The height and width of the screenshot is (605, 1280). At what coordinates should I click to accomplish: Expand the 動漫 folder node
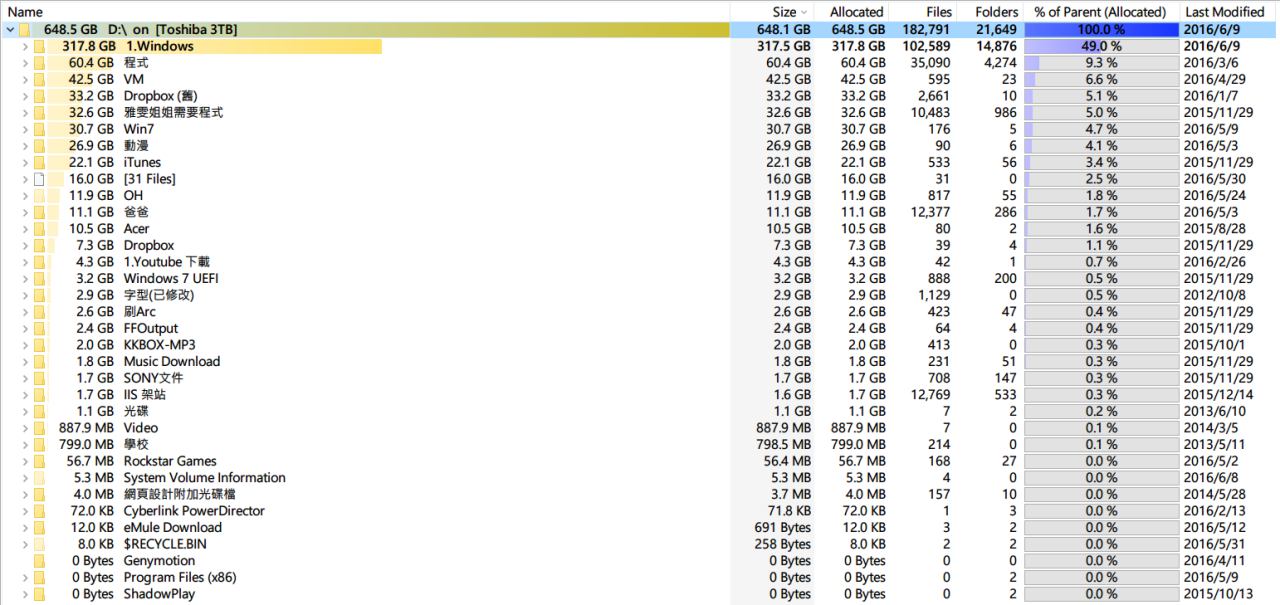(x=24, y=146)
